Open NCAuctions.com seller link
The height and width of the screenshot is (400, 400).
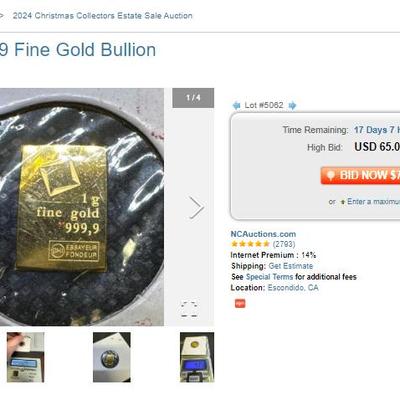pyautogui.click(x=263, y=234)
